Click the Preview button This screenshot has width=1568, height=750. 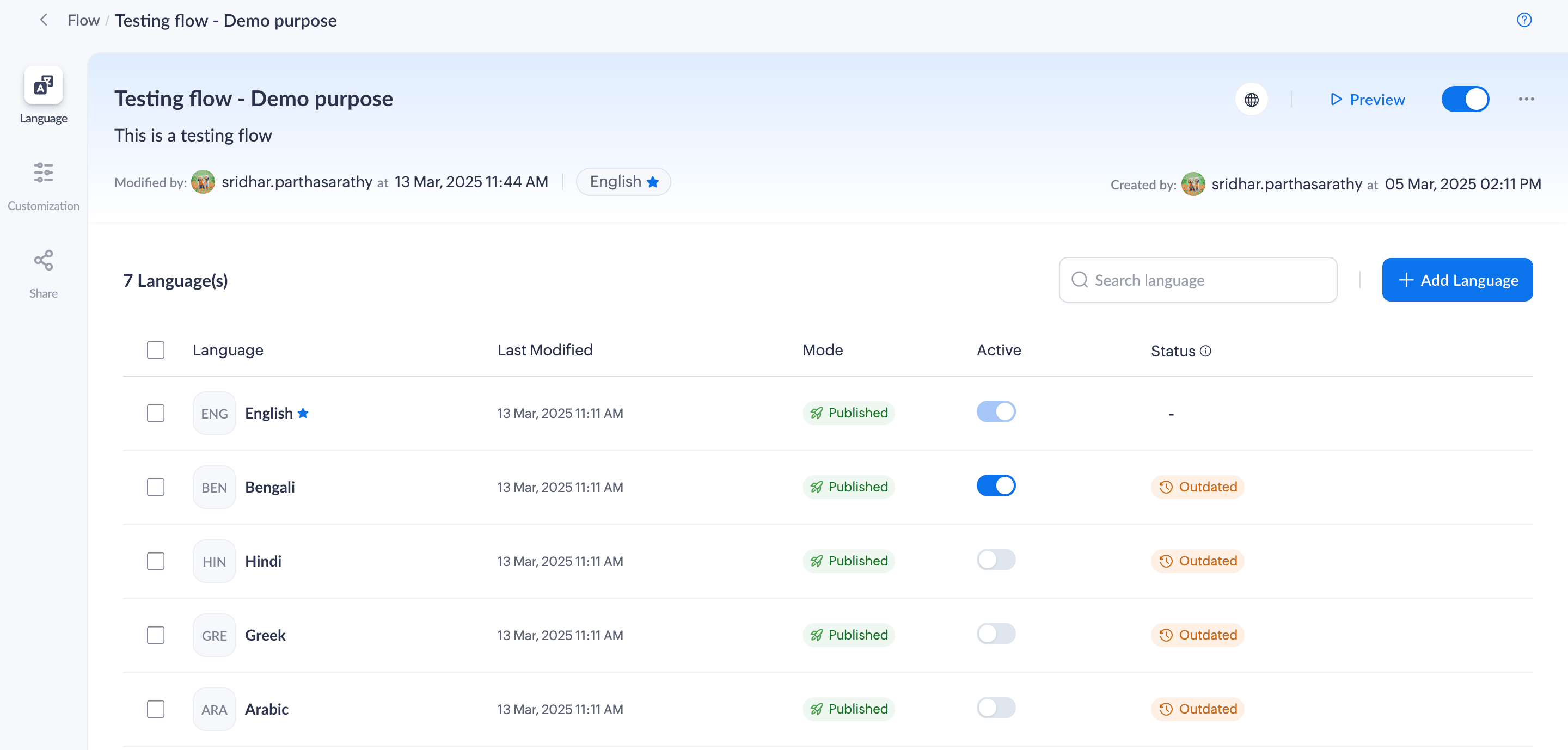pos(1367,100)
